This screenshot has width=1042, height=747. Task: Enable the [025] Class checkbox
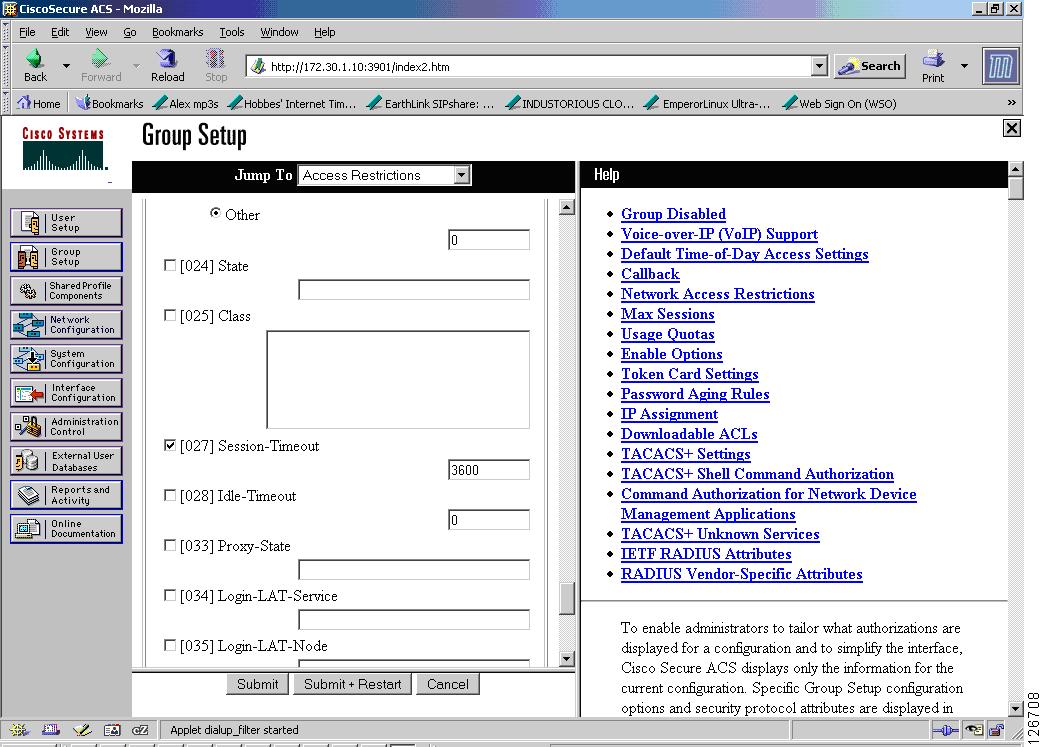tap(170, 315)
